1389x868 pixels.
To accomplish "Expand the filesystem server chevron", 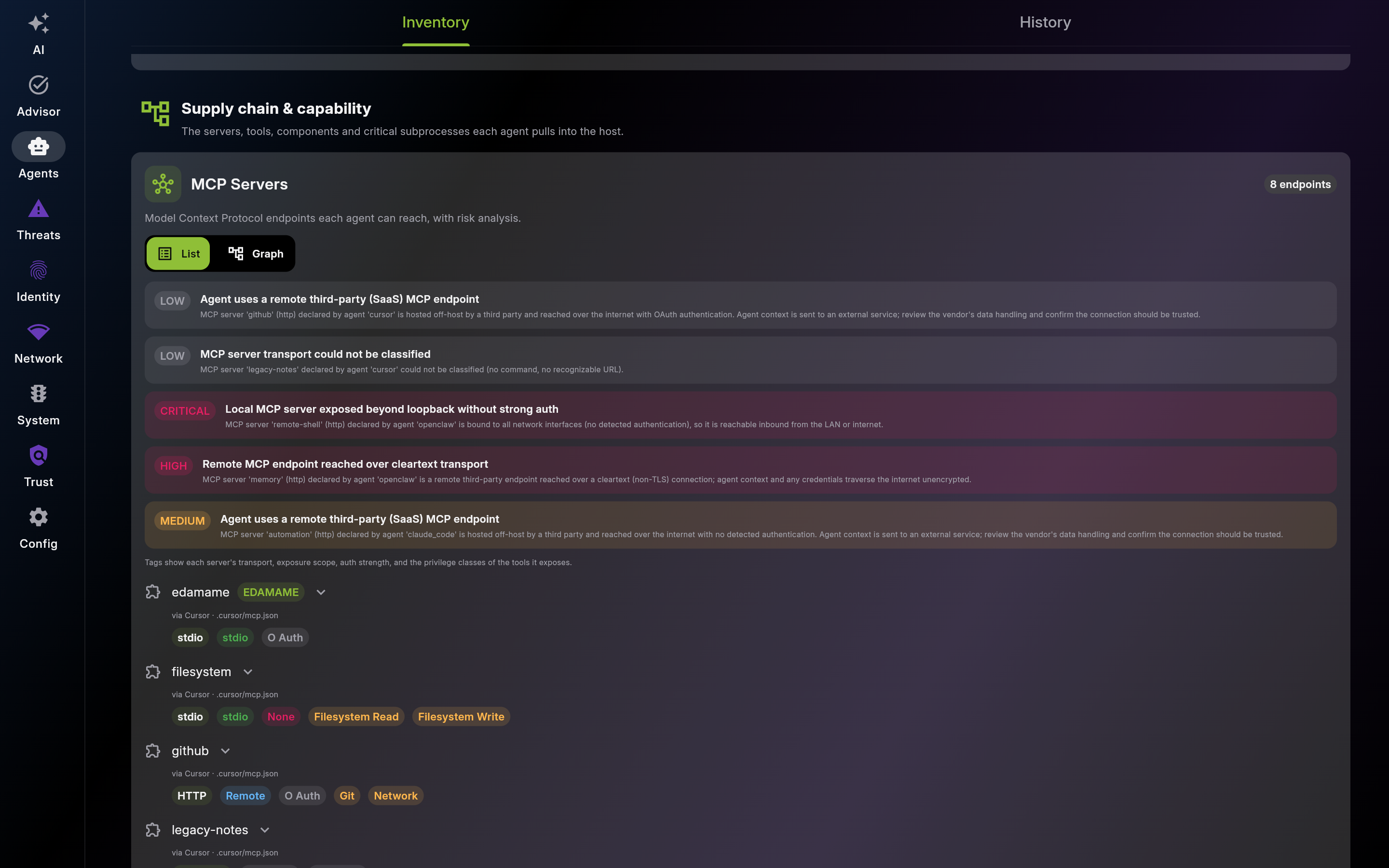I will click(248, 672).
